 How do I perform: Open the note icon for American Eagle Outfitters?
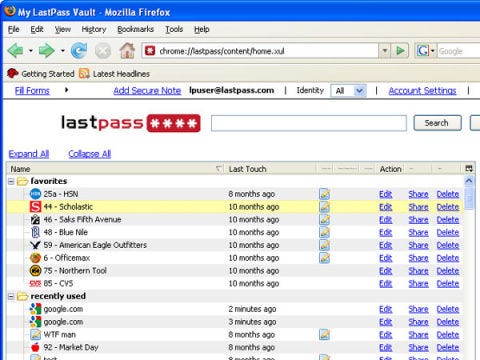[324, 245]
